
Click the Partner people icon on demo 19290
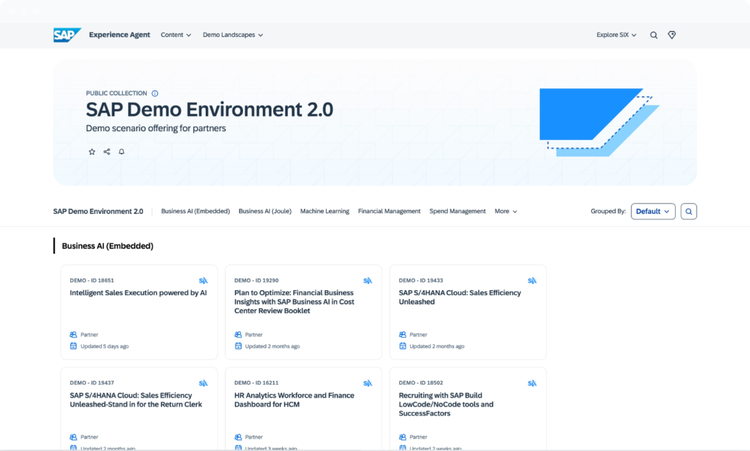click(x=238, y=335)
